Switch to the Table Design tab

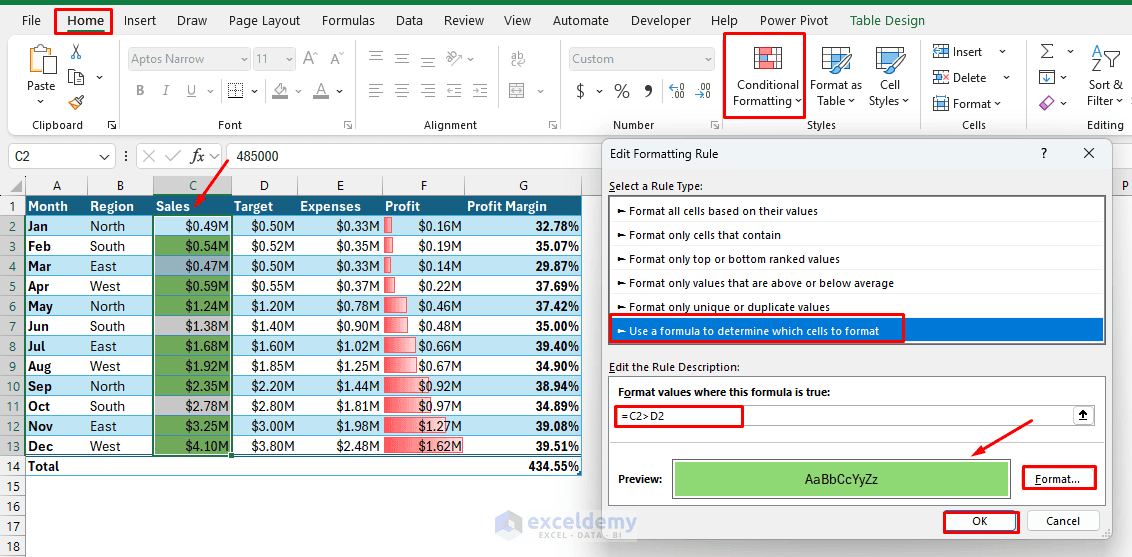pos(887,20)
